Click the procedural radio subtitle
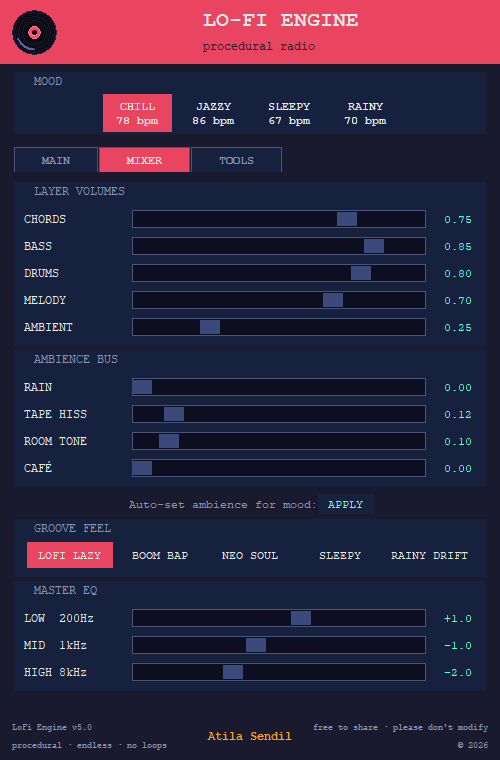 [259, 47]
